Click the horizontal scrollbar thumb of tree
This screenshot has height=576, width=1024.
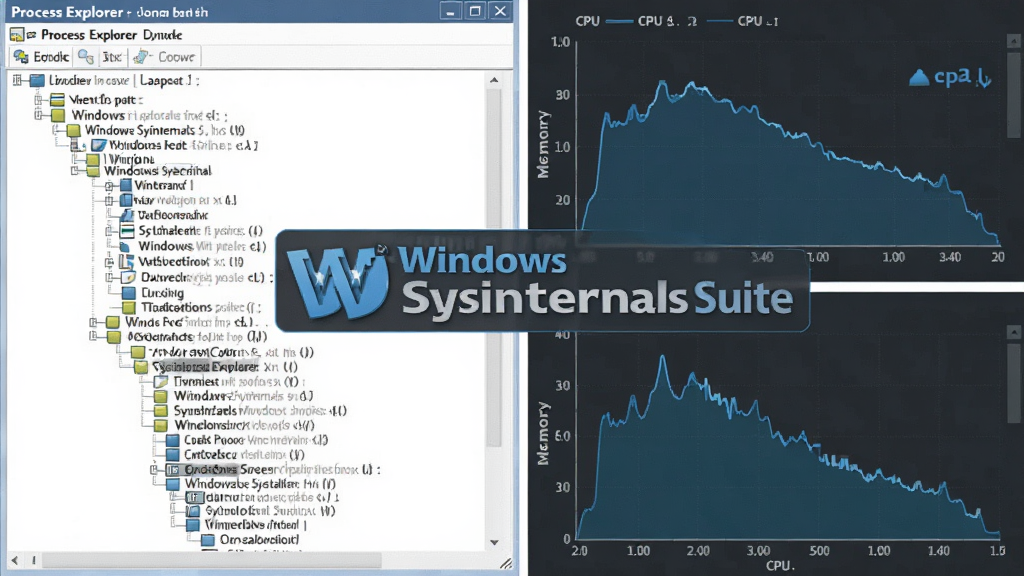211,560
